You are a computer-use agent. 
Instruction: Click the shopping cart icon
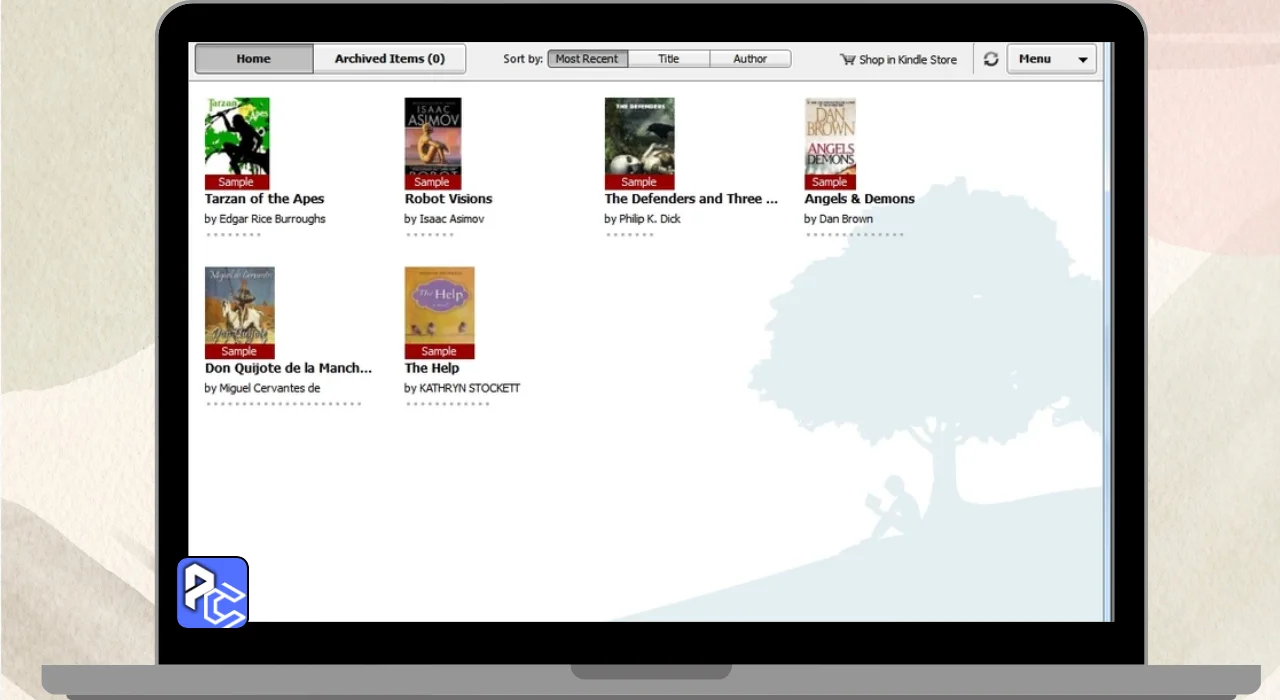point(847,59)
